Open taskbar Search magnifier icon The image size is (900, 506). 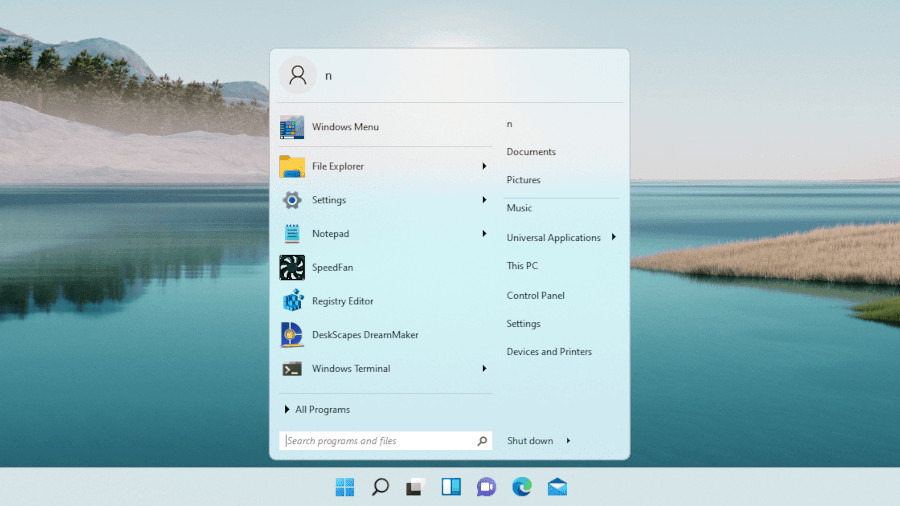click(x=380, y=487)
